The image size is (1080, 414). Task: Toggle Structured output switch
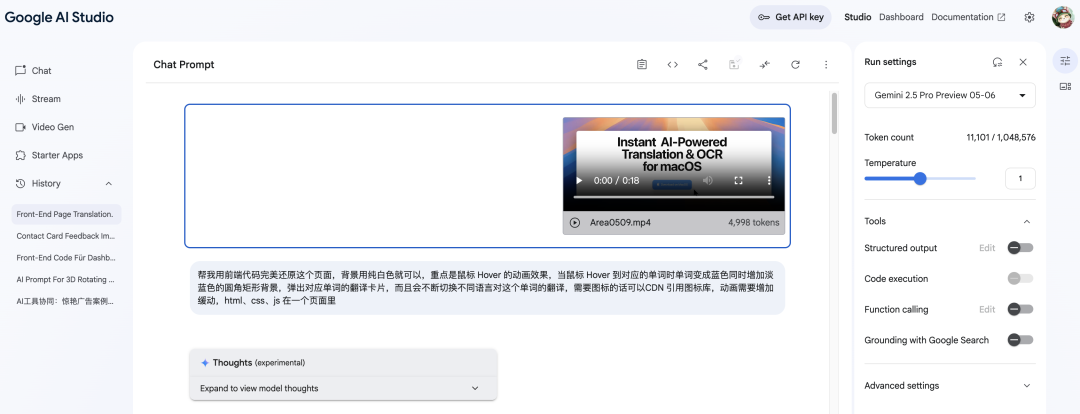(1020, 248)
